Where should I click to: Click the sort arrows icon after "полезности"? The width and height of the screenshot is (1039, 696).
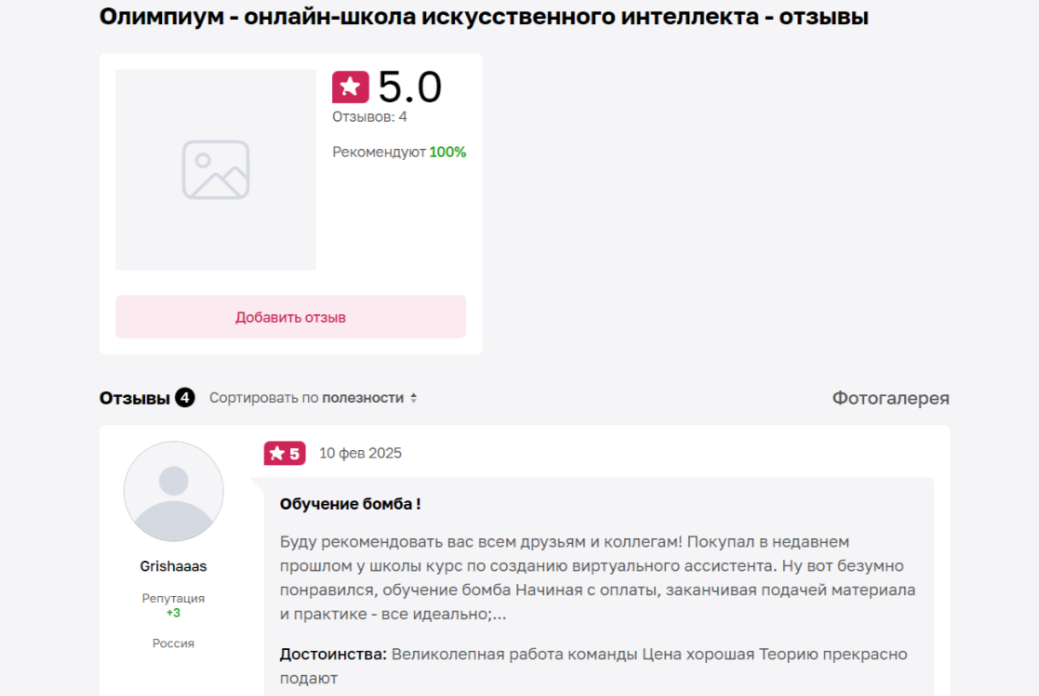414,398
